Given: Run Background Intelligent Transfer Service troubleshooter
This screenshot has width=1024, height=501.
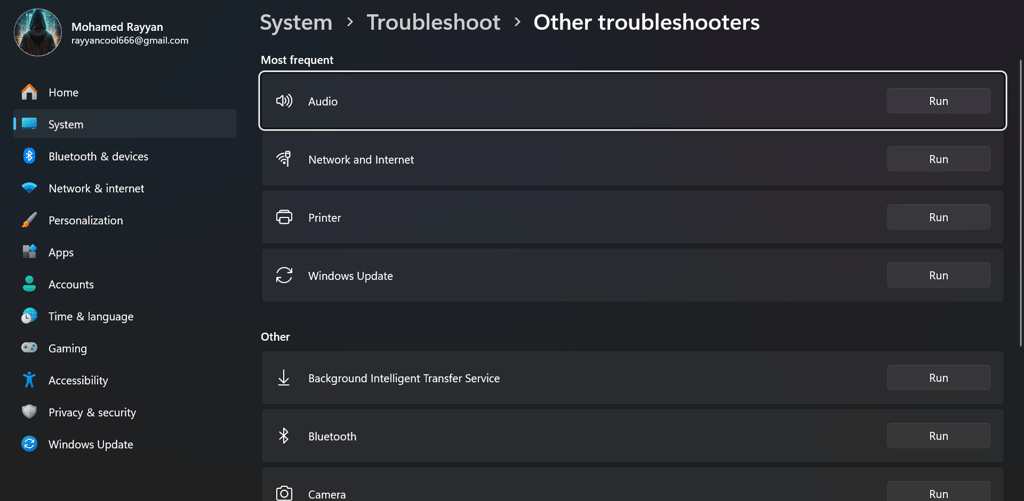Looking at the screenshot, I should tap(938, 378).
